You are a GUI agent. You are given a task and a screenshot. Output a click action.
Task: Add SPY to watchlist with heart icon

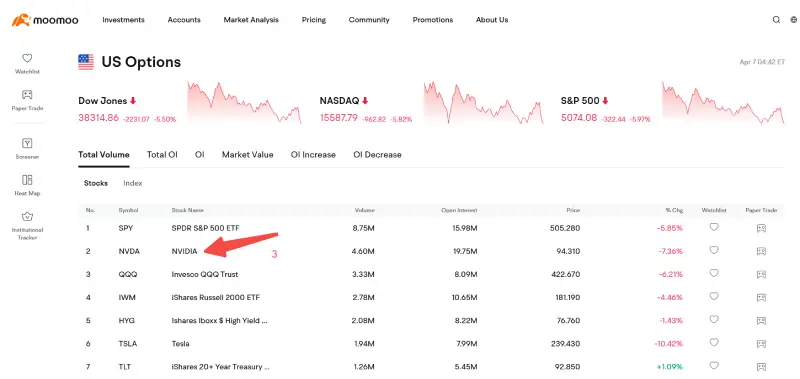point(714,228)
